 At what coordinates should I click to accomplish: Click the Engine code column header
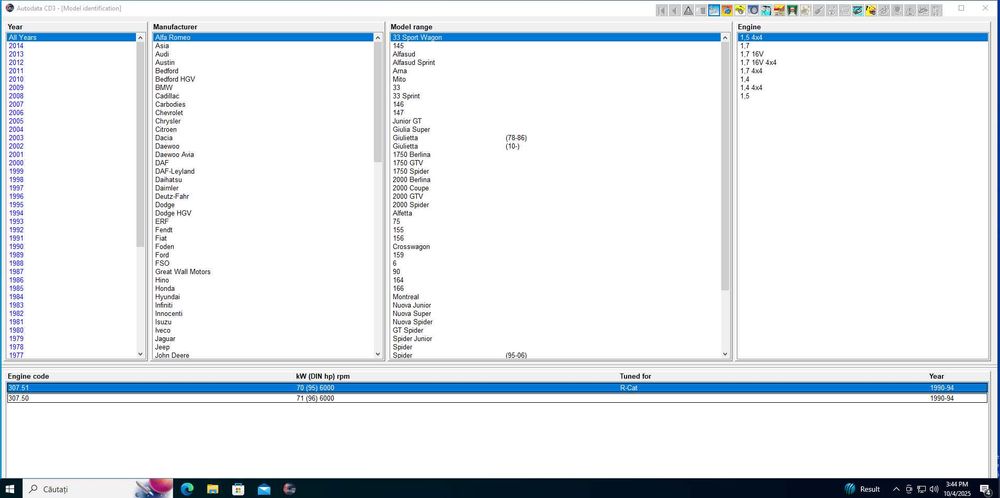point(28,376)
